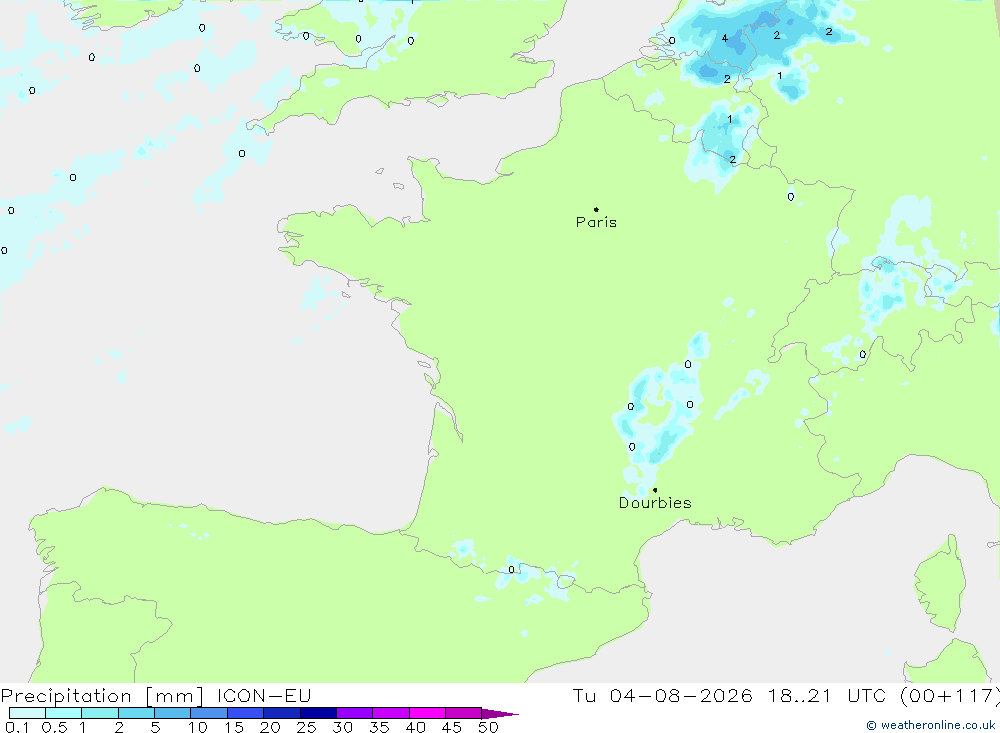This screenshot has height=733, width=1000.
Task: Click the legend swatch between 0.1 and 0.5
Action: tap(27, 713)
